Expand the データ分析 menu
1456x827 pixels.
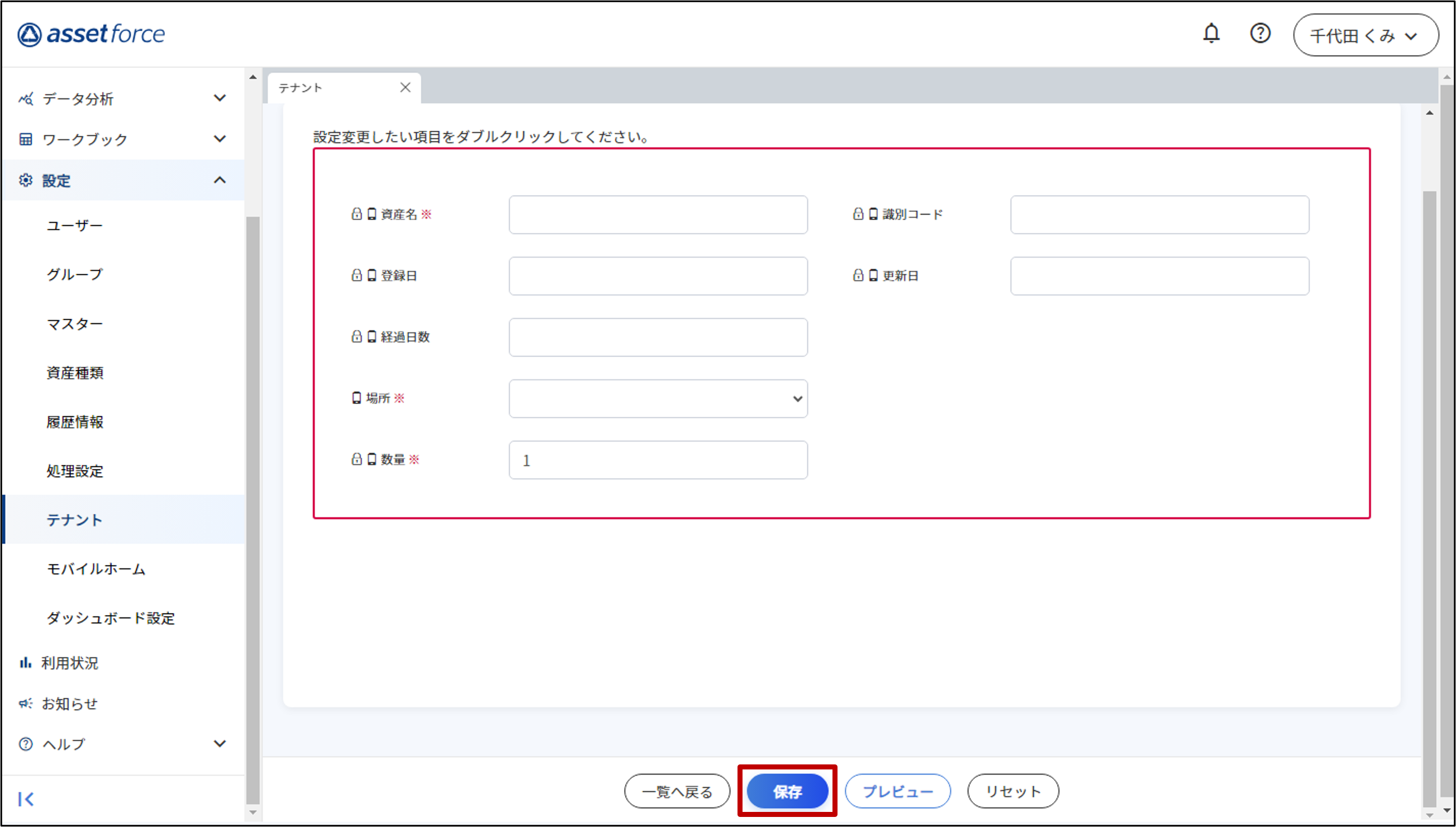pos(220,98)
